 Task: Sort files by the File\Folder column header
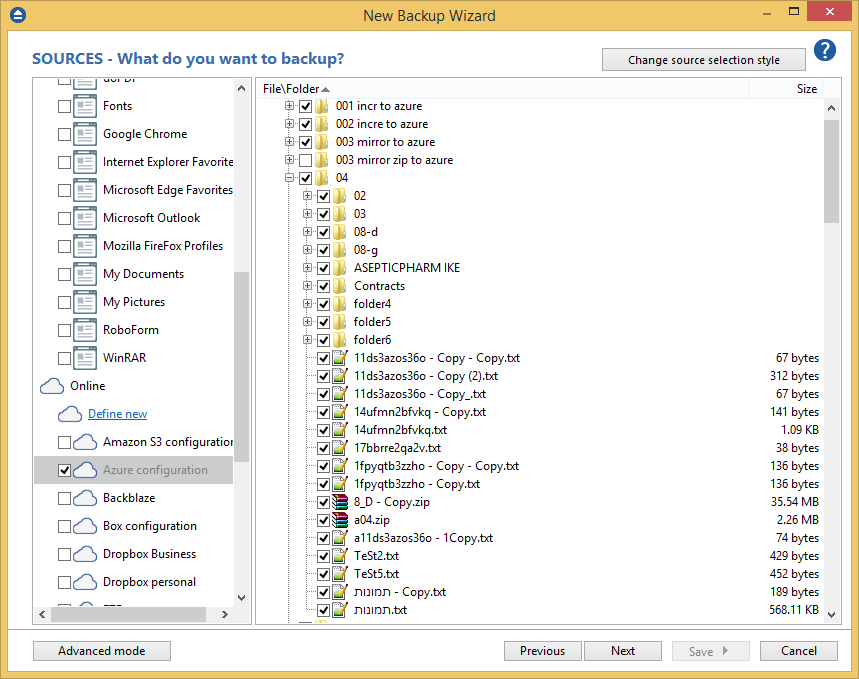coord(290,88)
